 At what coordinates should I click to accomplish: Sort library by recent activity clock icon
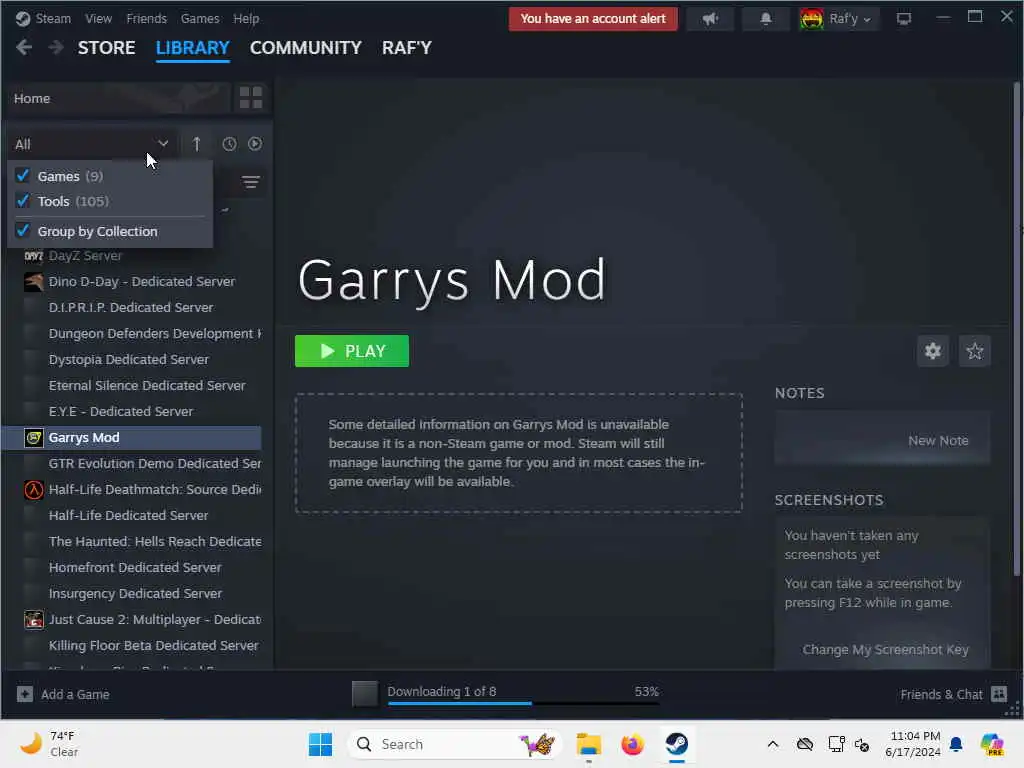click(x=229, y=144)
